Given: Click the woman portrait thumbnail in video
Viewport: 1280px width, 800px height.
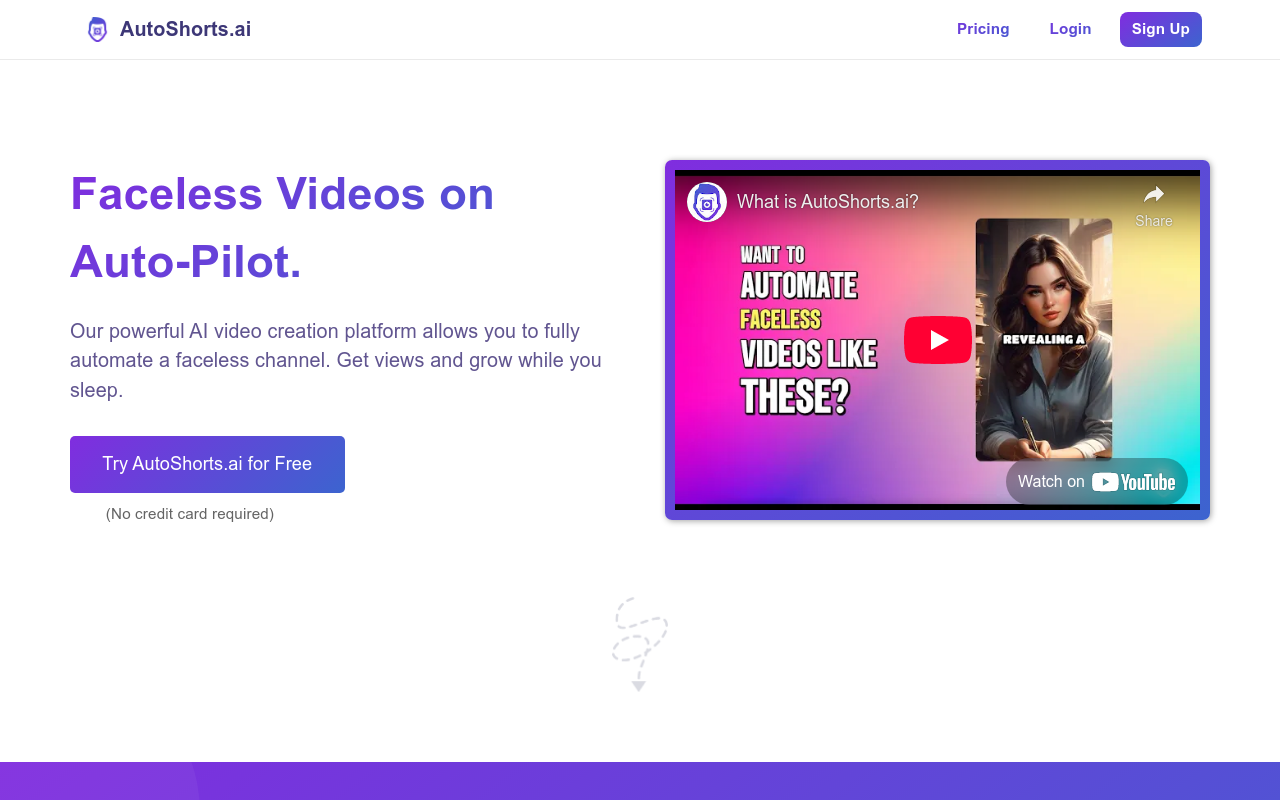Looking at the screenshot, I should pos(1044,339).
